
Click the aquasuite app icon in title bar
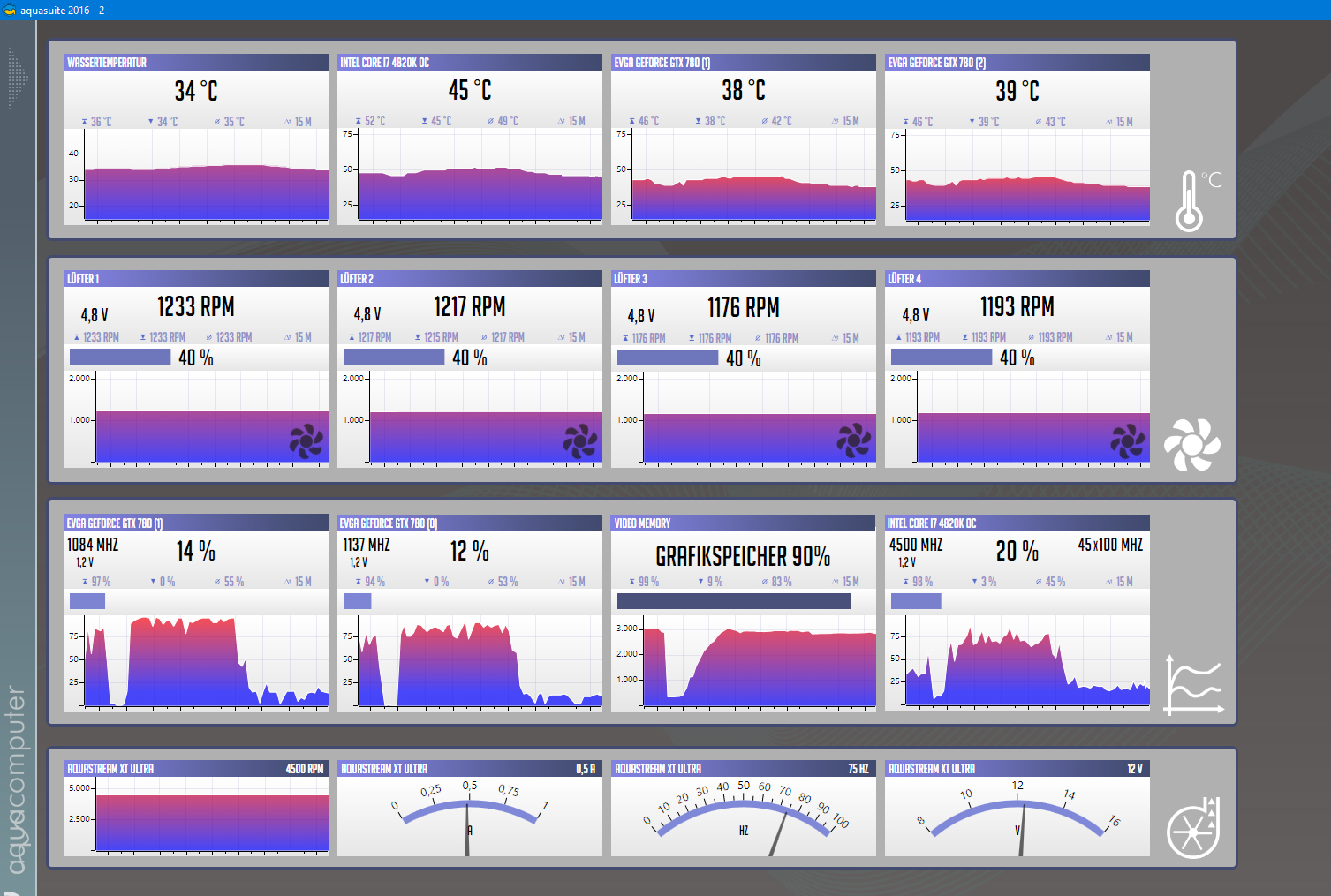tap(10, 10)
